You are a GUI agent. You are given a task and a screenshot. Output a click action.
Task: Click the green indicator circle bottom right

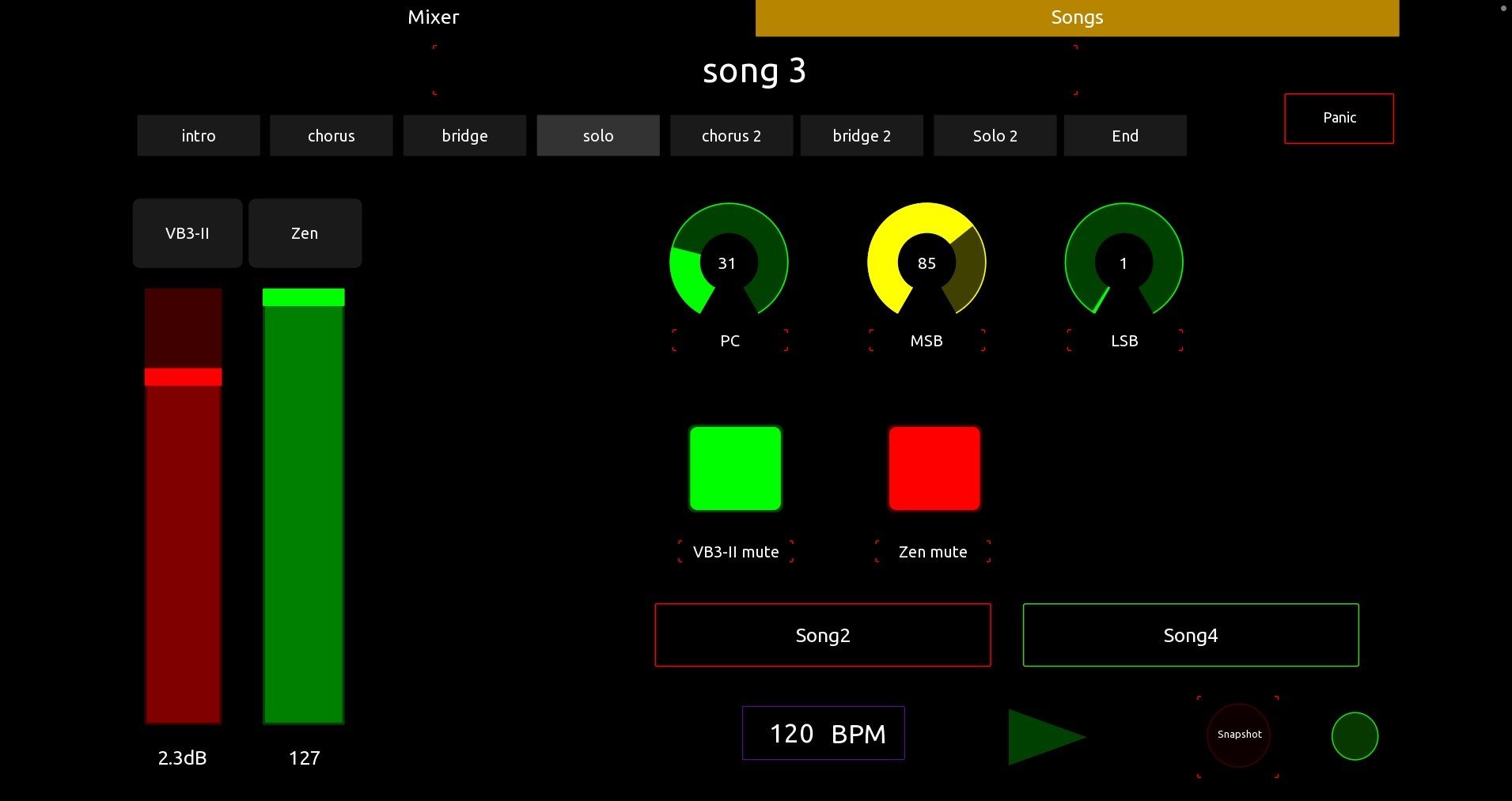1355,735
